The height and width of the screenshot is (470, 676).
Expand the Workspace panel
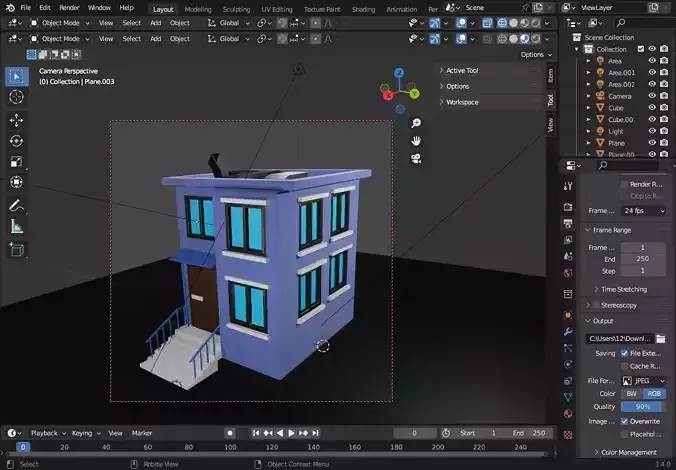coord(462,102)
